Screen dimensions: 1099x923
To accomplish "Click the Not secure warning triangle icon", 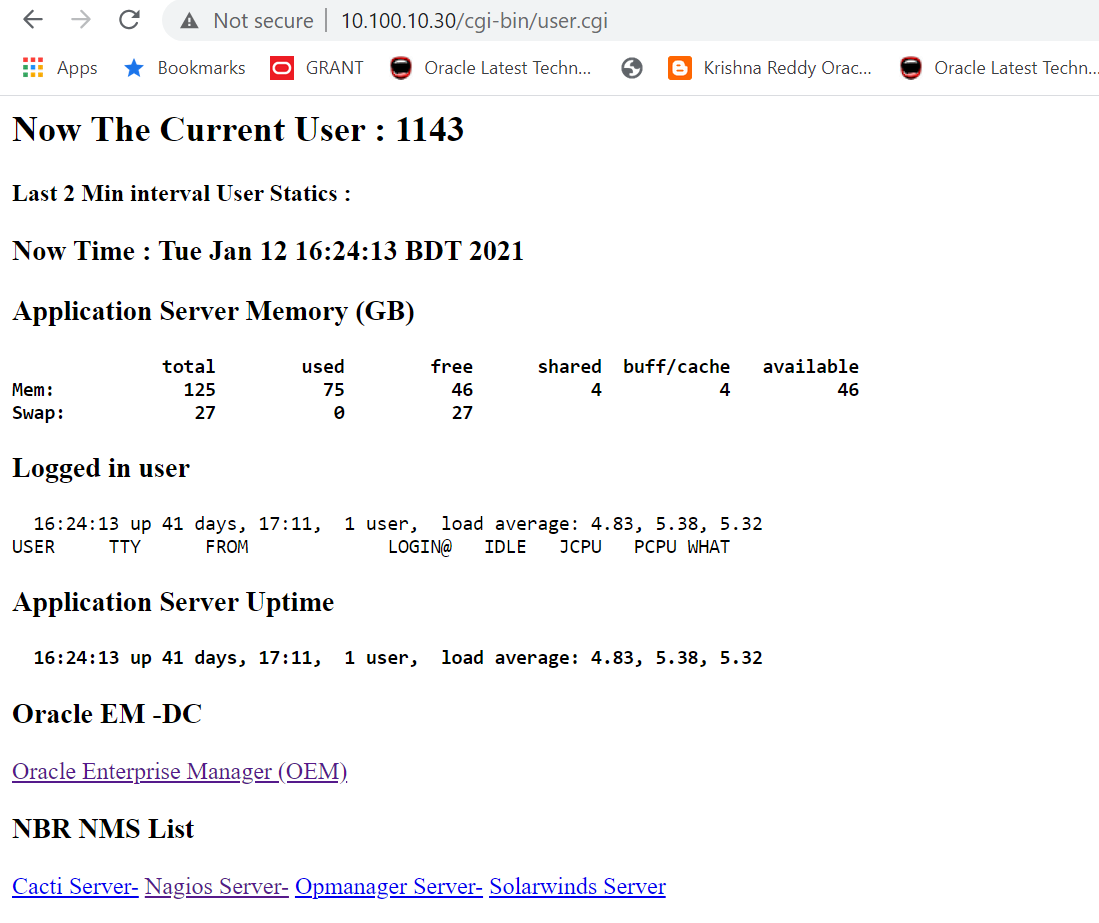I will (189, 21).
